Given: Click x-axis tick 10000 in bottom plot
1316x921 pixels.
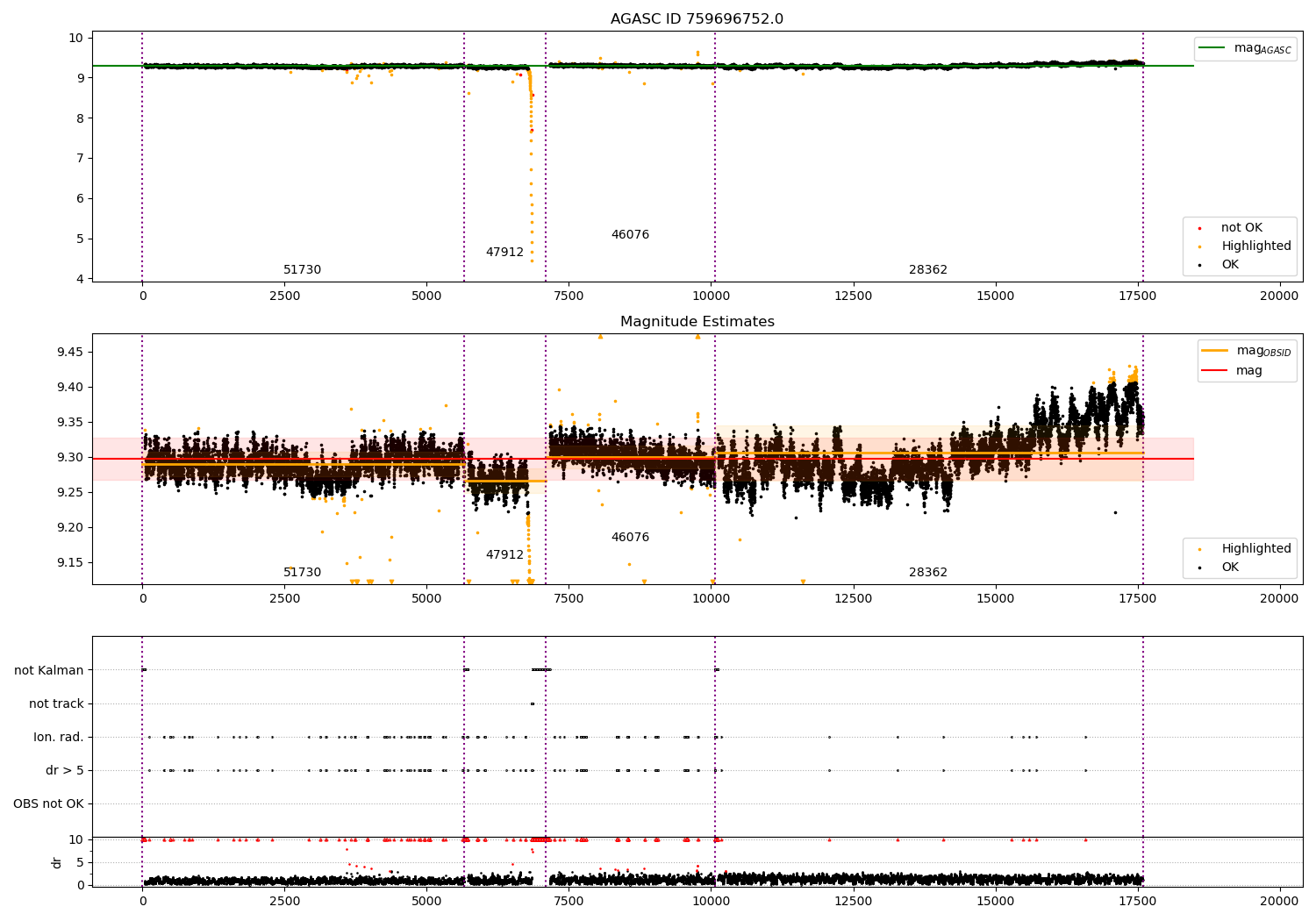Looking at the screenshot, I should click(711, 902).
